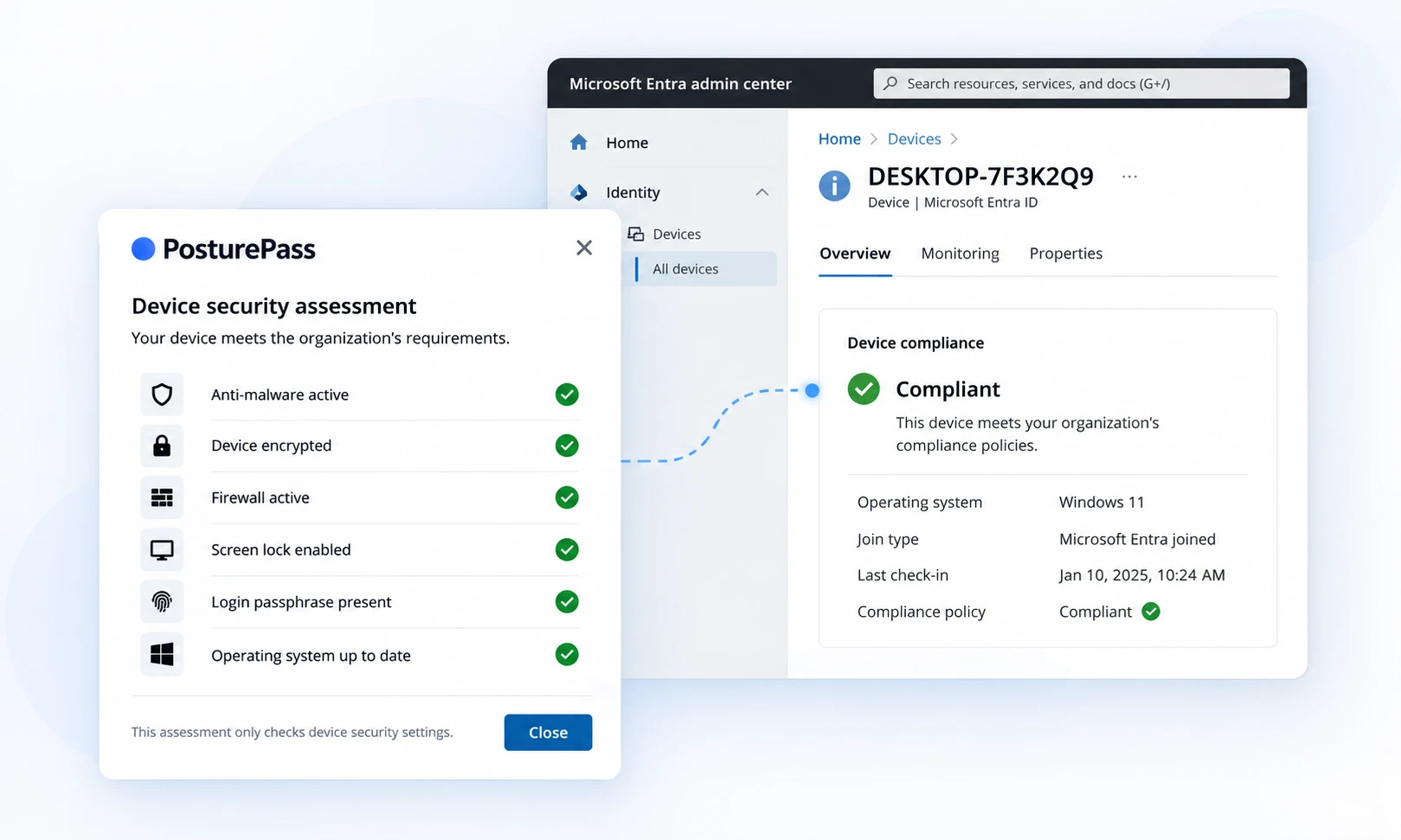Switch to the Properties tab
This screenshot has width=1401, height=840.
tap(1066, 253)
